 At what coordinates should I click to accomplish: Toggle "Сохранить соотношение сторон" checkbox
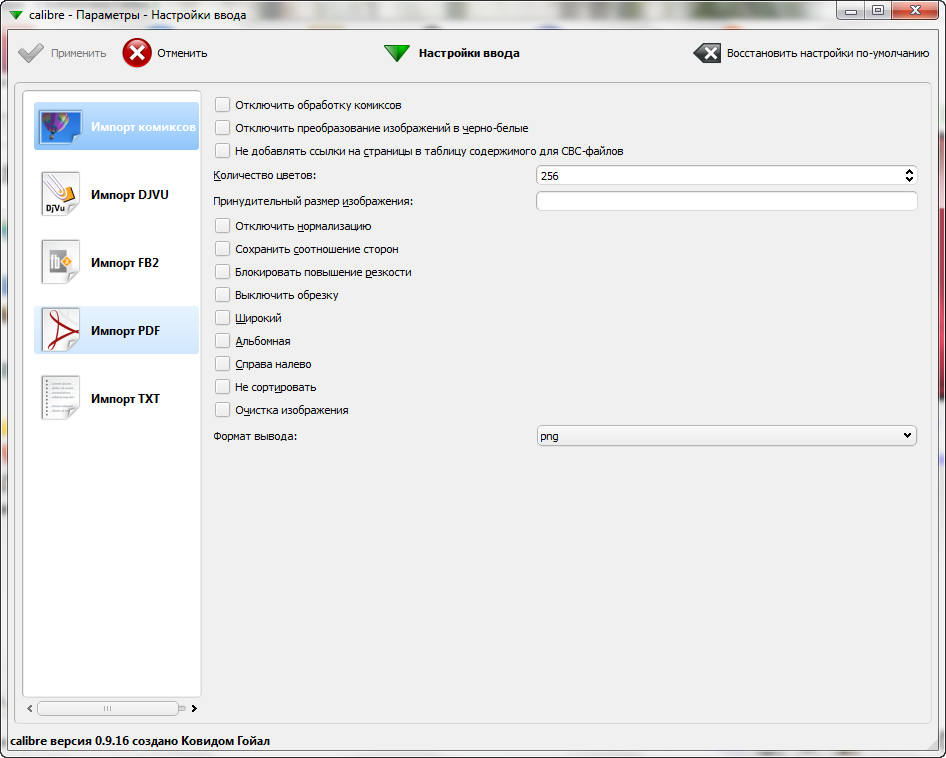(x=223, y=249)
